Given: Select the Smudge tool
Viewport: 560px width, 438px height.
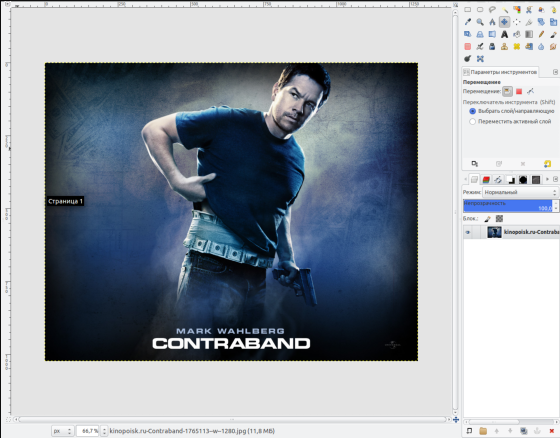Looking at the screenshot, I should click(x=553, y=46).
